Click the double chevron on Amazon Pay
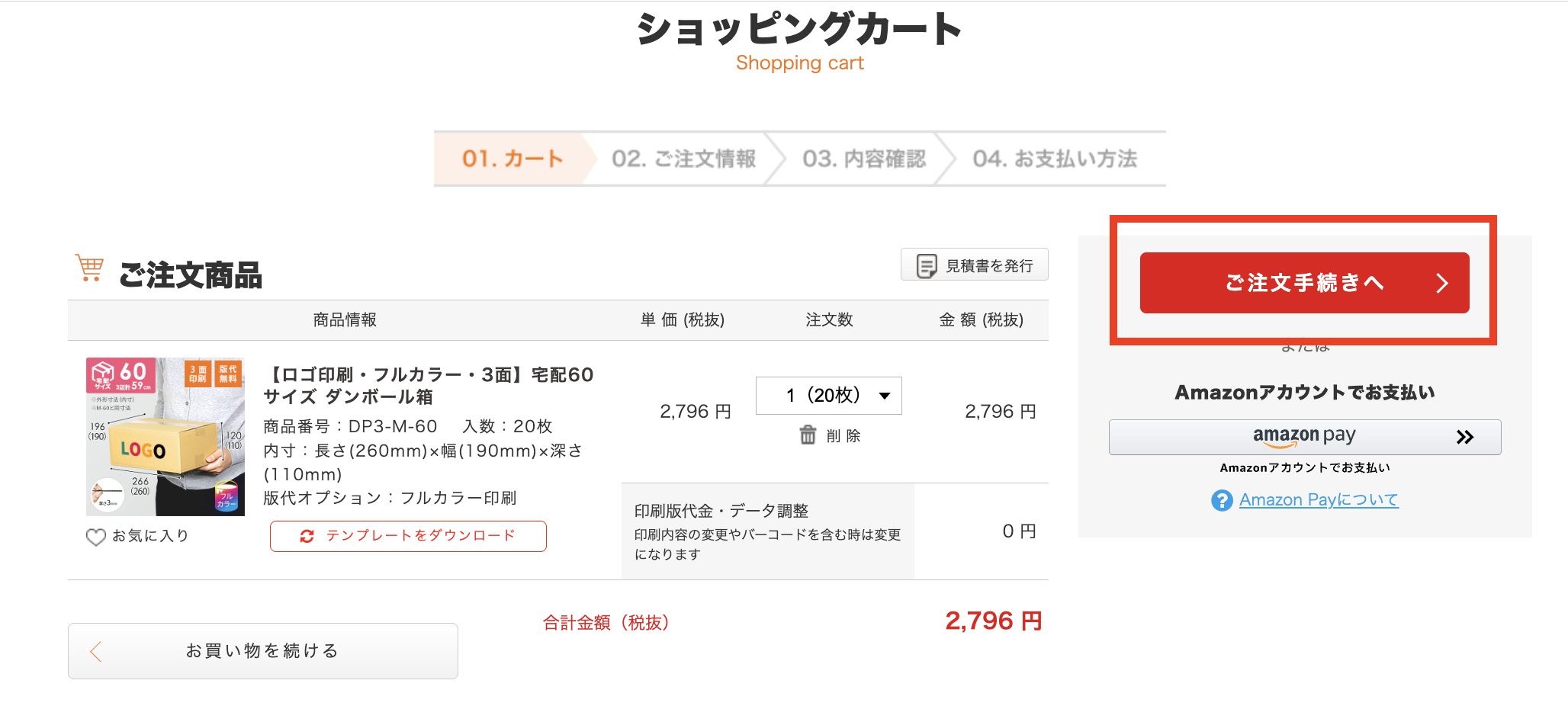 (x=1464, y=437)
